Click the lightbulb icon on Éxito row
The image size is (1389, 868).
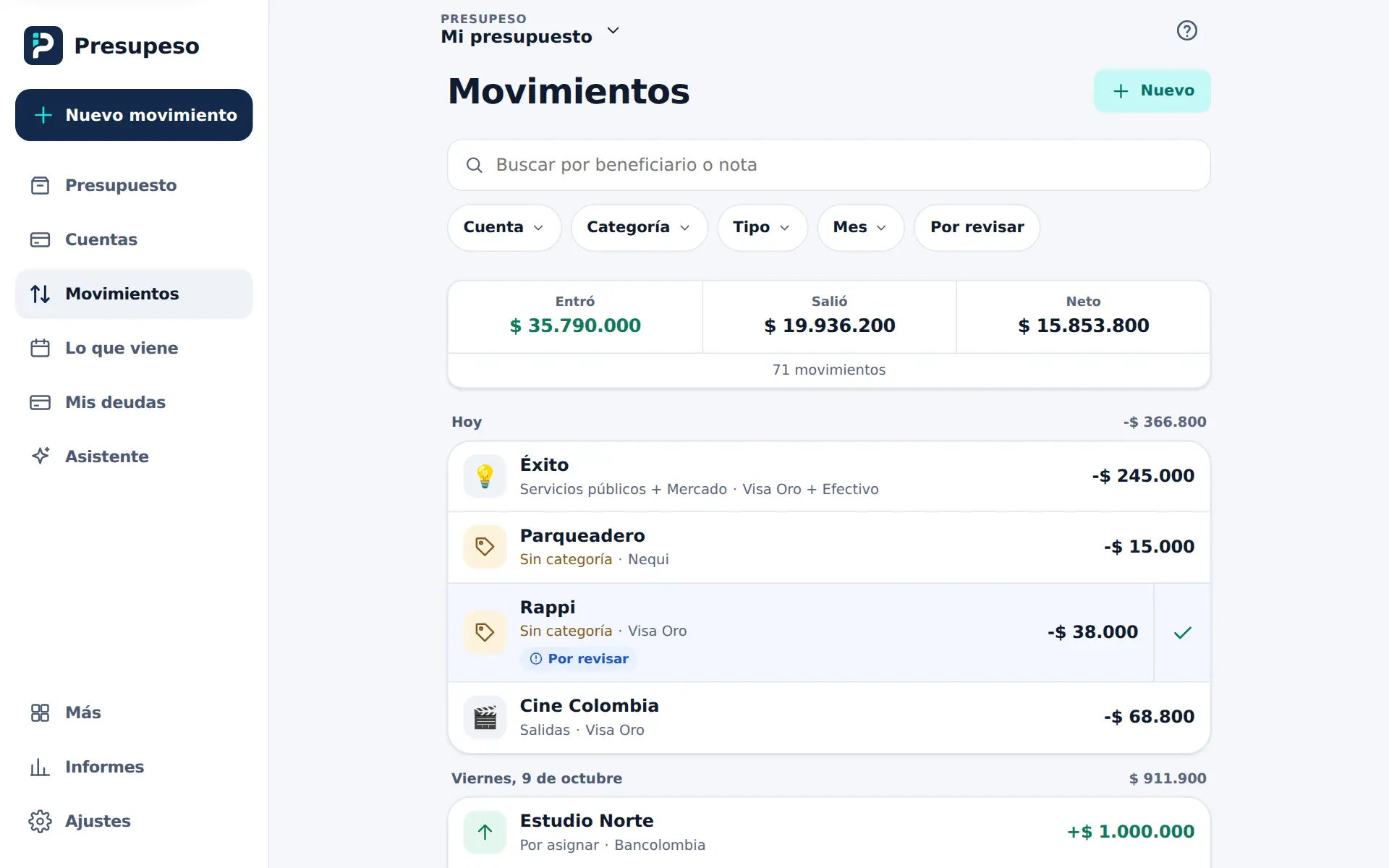click(485, 476)
